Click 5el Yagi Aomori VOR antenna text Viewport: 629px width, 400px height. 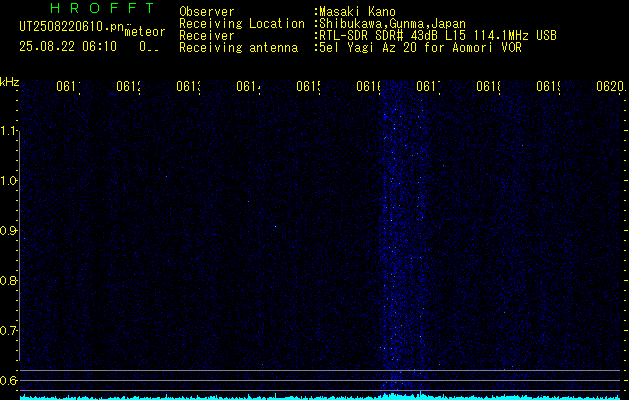tap(420, 48)
